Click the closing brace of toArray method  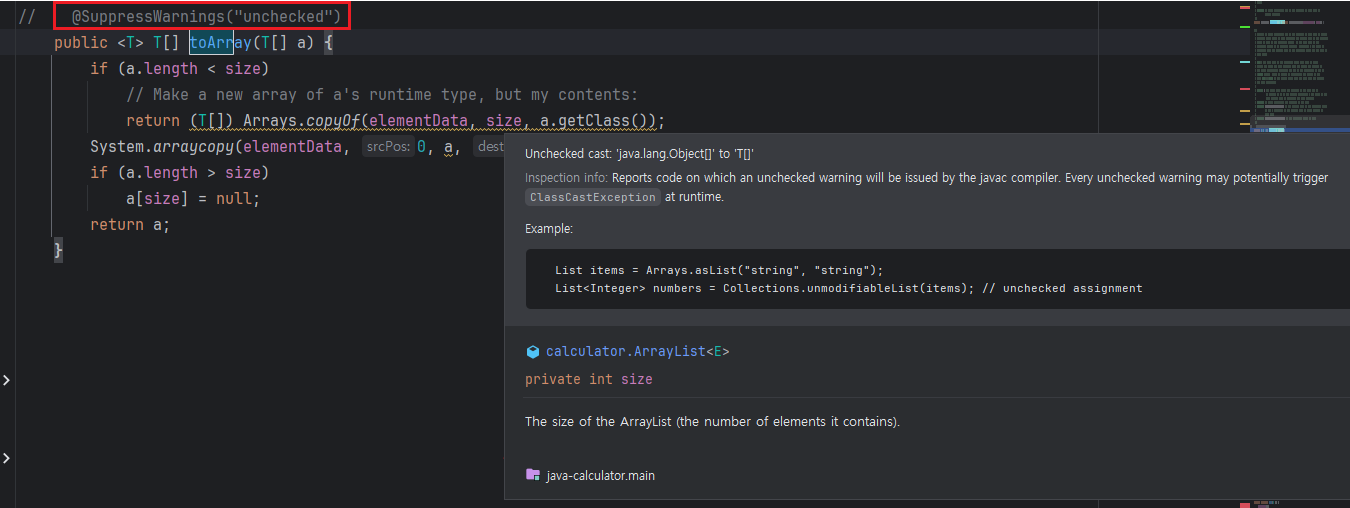(59, 250)
